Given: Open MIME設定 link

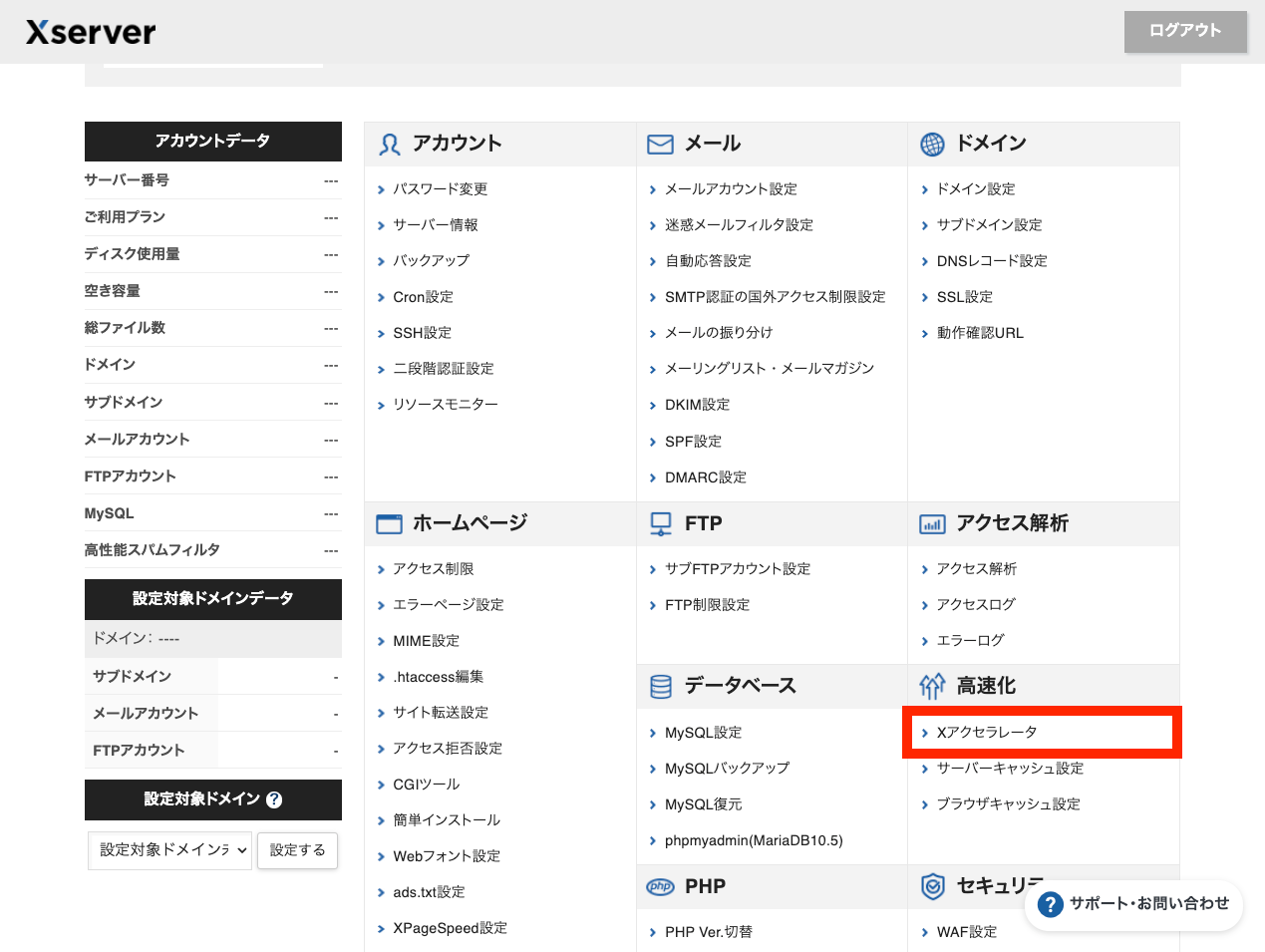Looking at the screenshot, I should (x=426, y=640).
